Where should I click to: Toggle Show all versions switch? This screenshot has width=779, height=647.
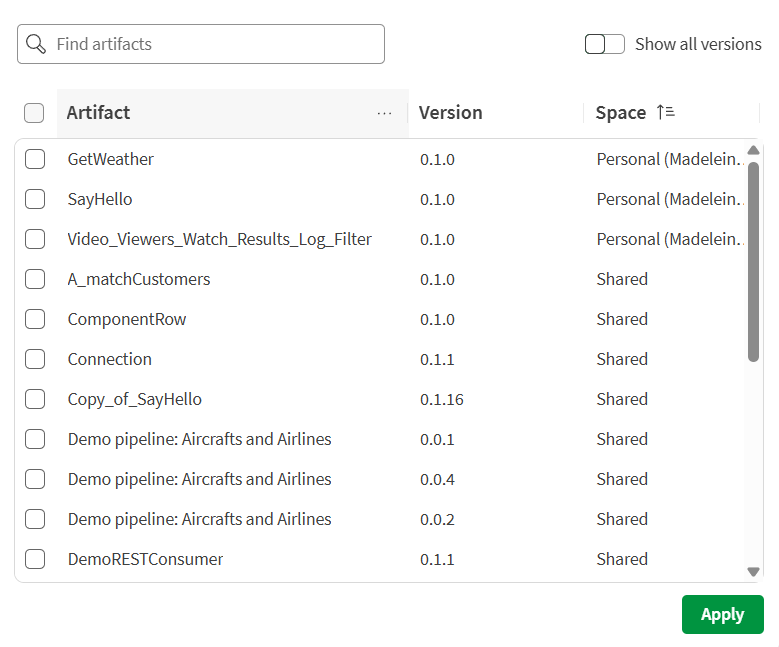point(604,44)
